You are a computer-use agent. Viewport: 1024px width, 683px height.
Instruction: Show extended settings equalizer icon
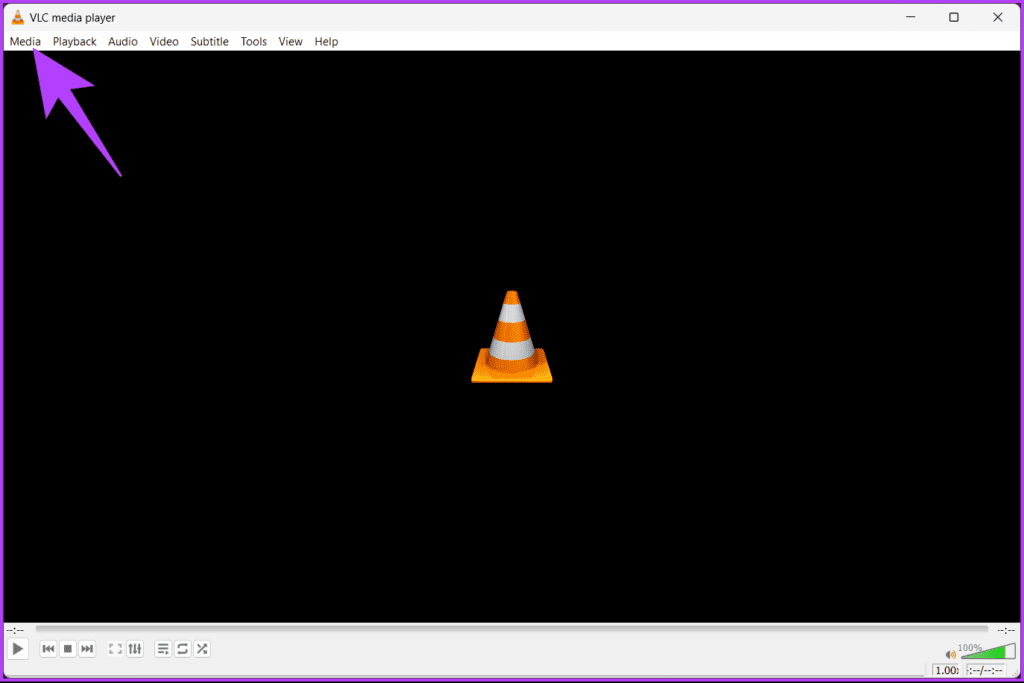pyautogui.click(x=135, y=649)
